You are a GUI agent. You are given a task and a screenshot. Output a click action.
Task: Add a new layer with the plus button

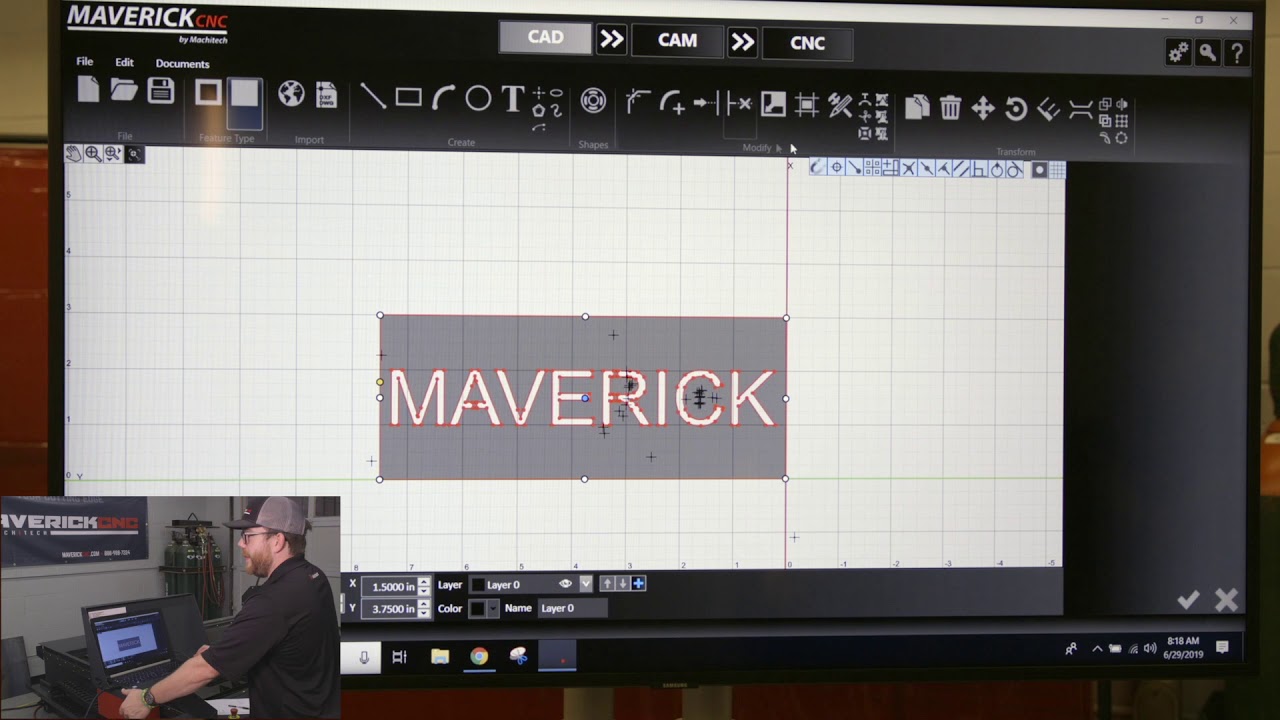pos(638,584)
